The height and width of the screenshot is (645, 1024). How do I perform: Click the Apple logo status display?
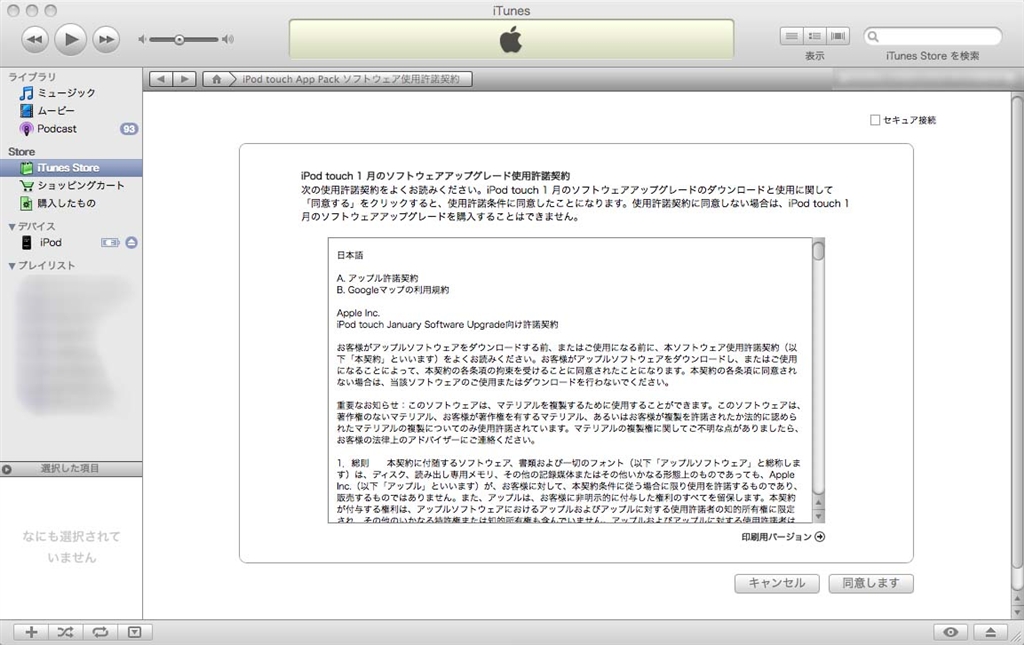click(511, 39)
